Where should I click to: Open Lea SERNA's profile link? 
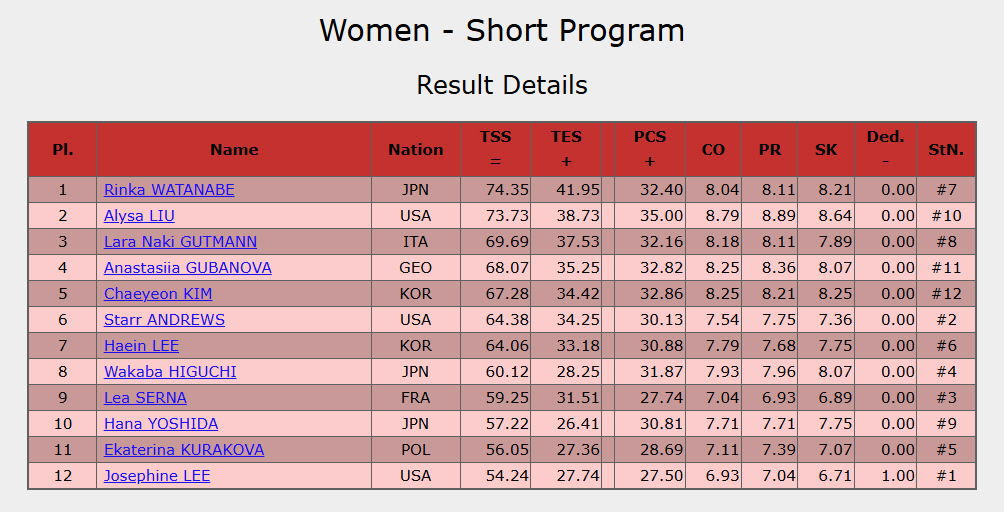145,398
